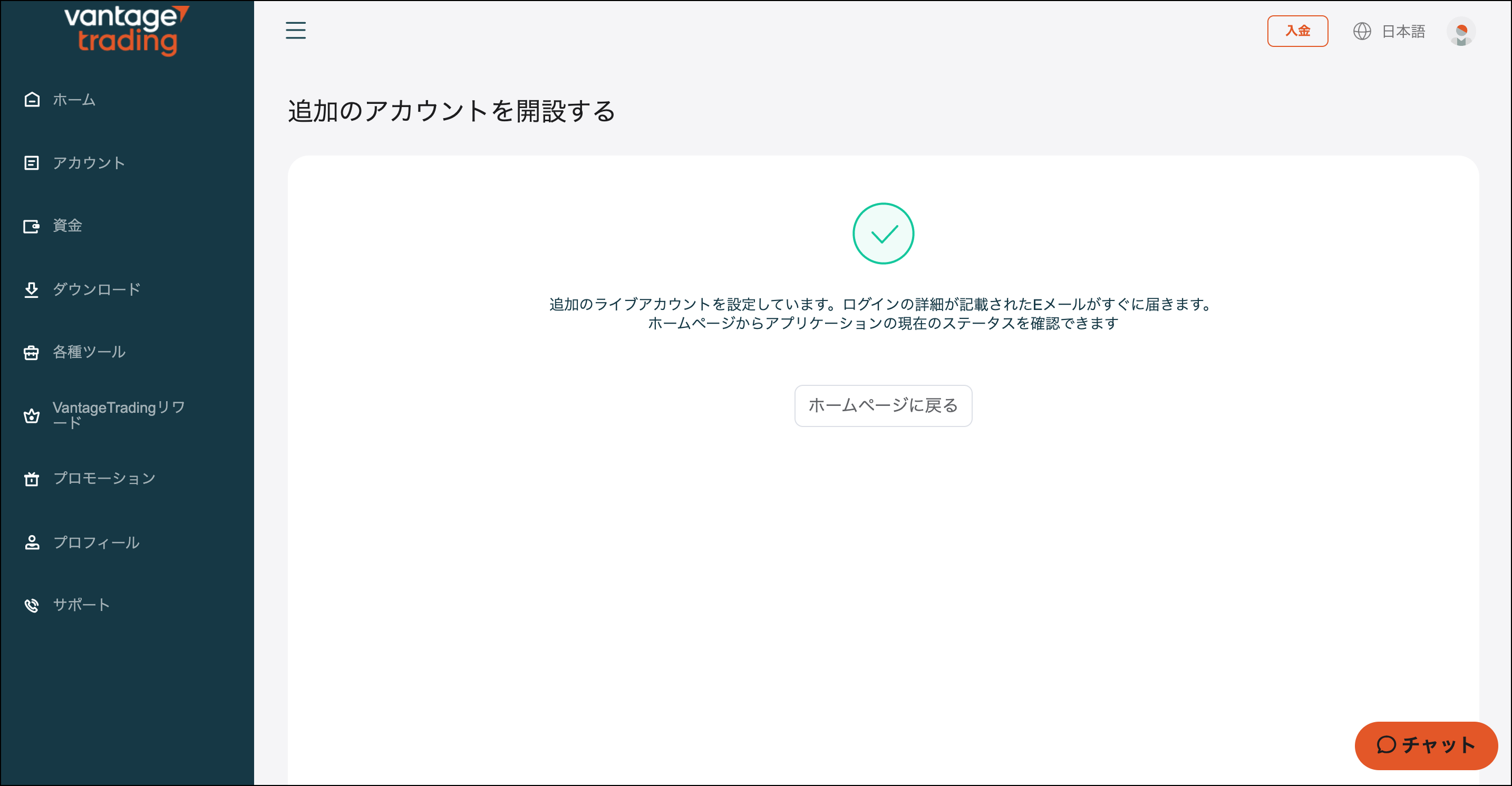Select the ダウンロード download icon
The image size is (1512, 786).
pos(31,289)
